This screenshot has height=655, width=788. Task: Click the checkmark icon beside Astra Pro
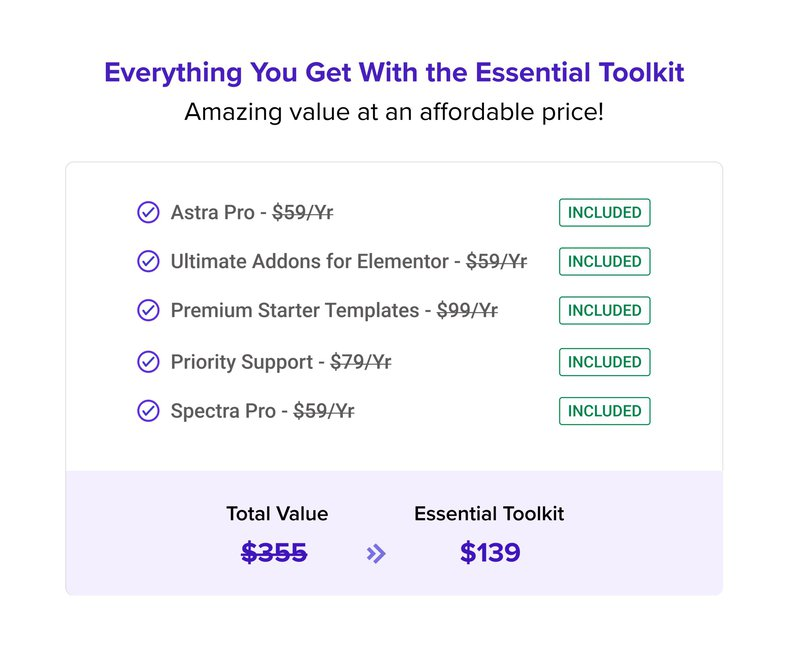click(148, 213)
